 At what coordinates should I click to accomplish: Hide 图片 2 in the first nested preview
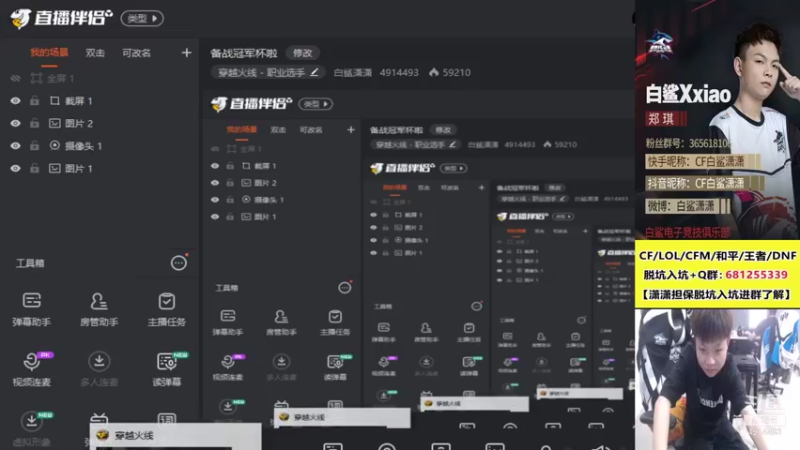coord(215,183)
